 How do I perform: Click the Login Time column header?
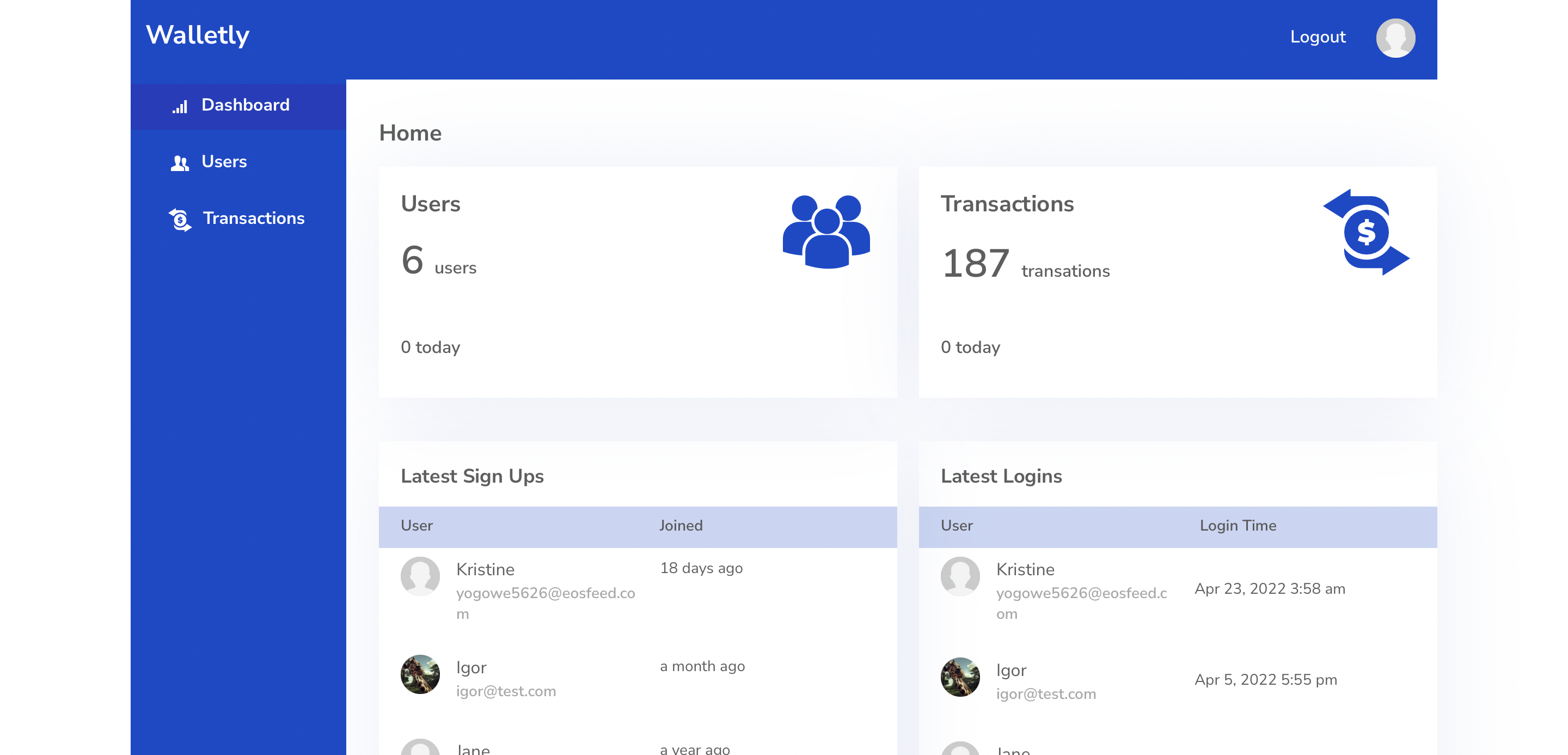pyautogui.click(x=1238, y=526)
